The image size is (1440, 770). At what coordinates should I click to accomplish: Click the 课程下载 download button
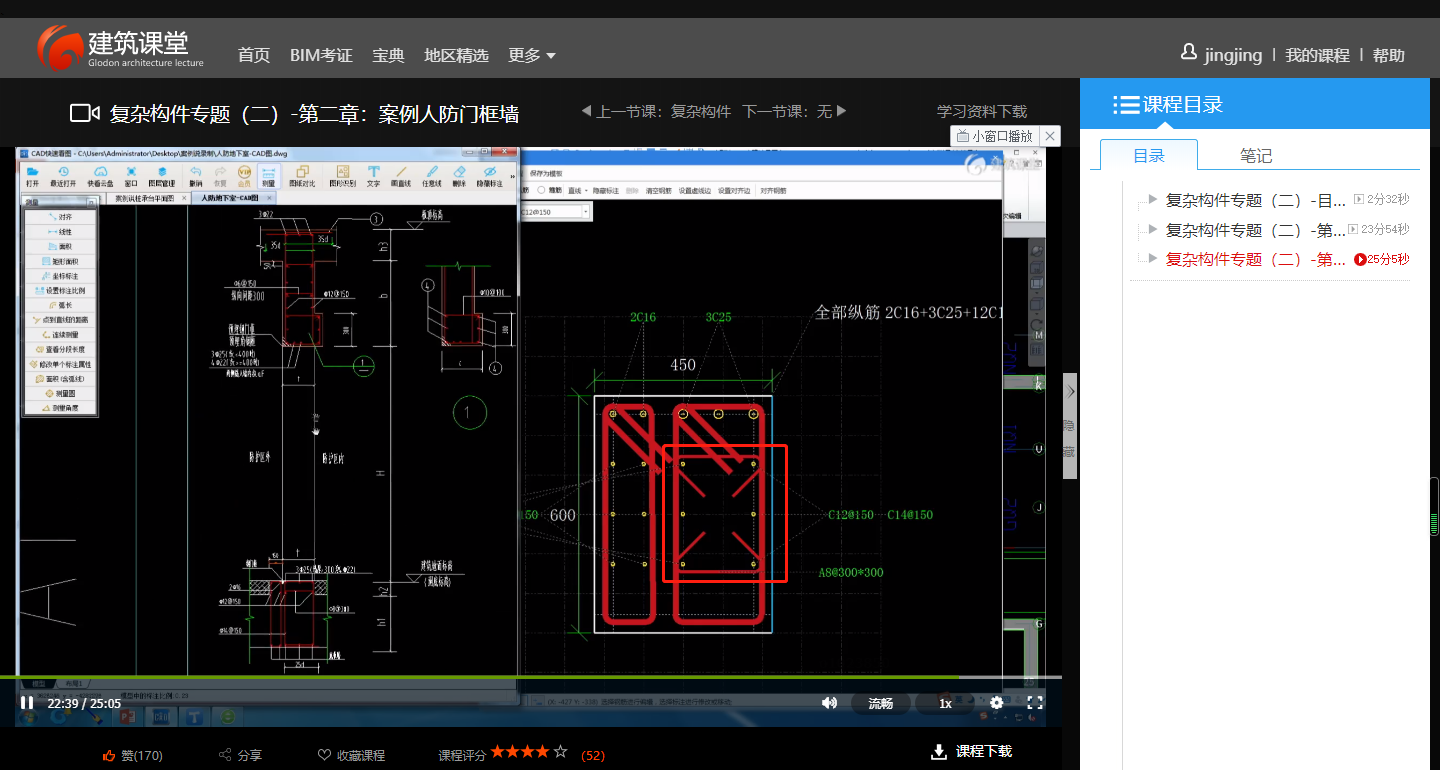click(971, 752)
